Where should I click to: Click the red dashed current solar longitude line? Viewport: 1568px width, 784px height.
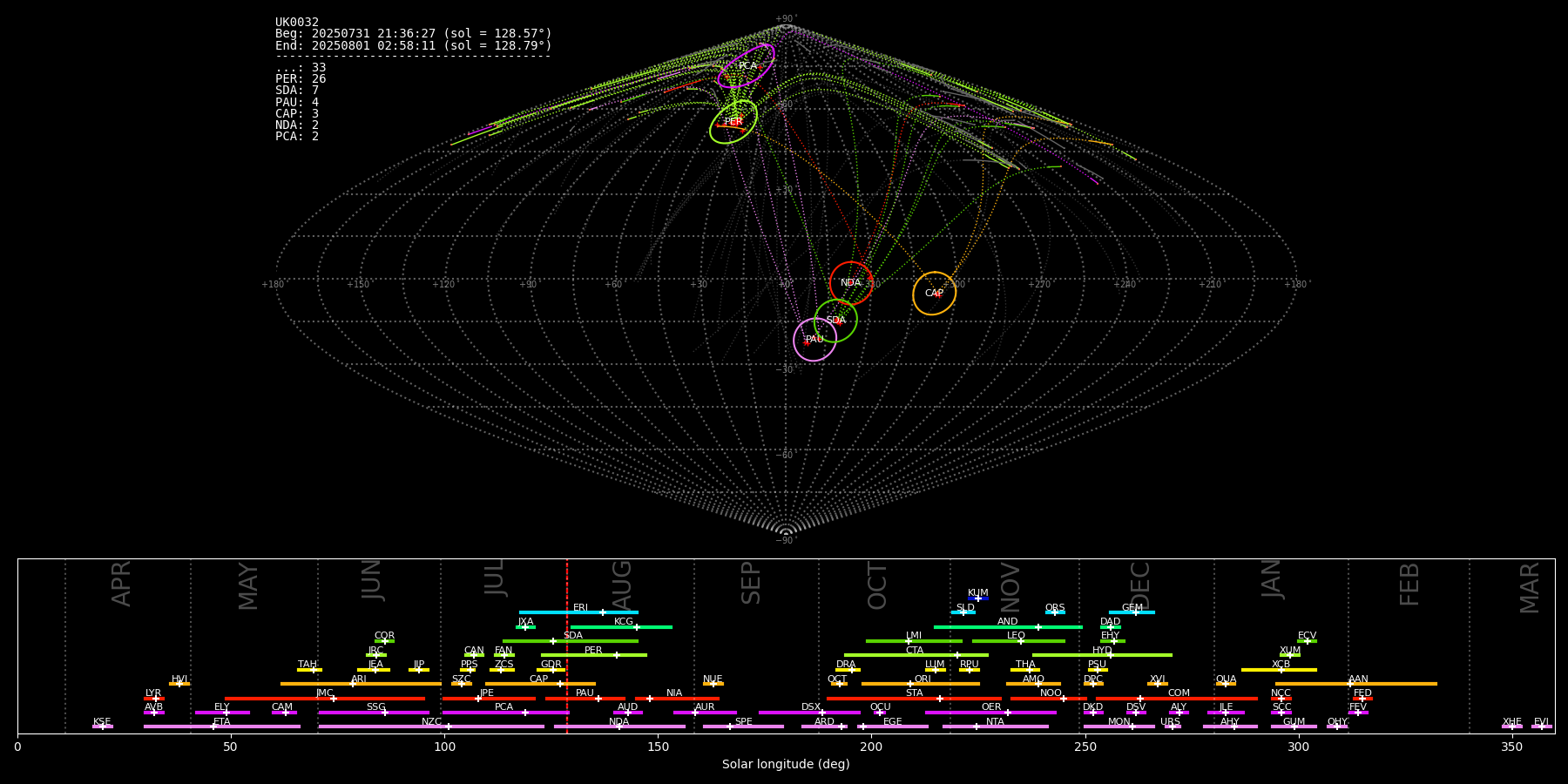point(567,645)
